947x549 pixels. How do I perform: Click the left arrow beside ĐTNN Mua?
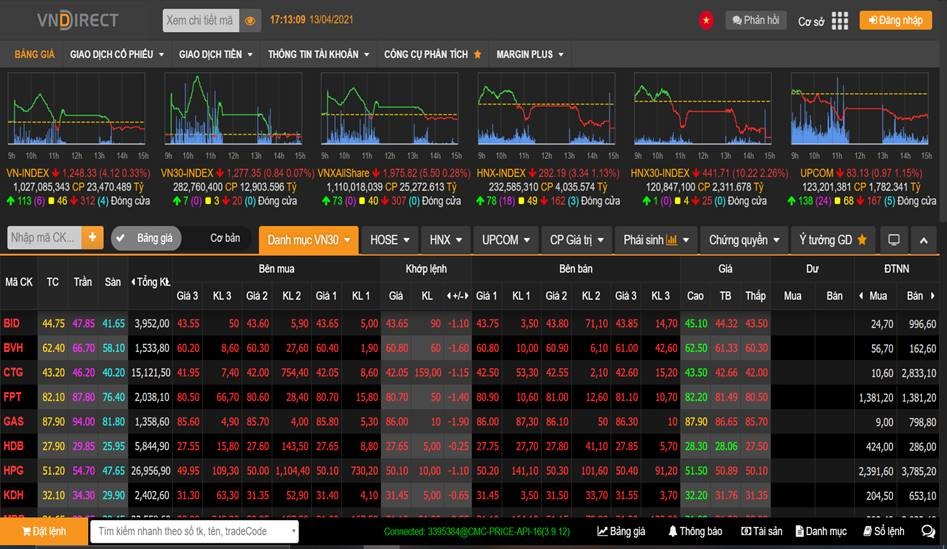861,296
